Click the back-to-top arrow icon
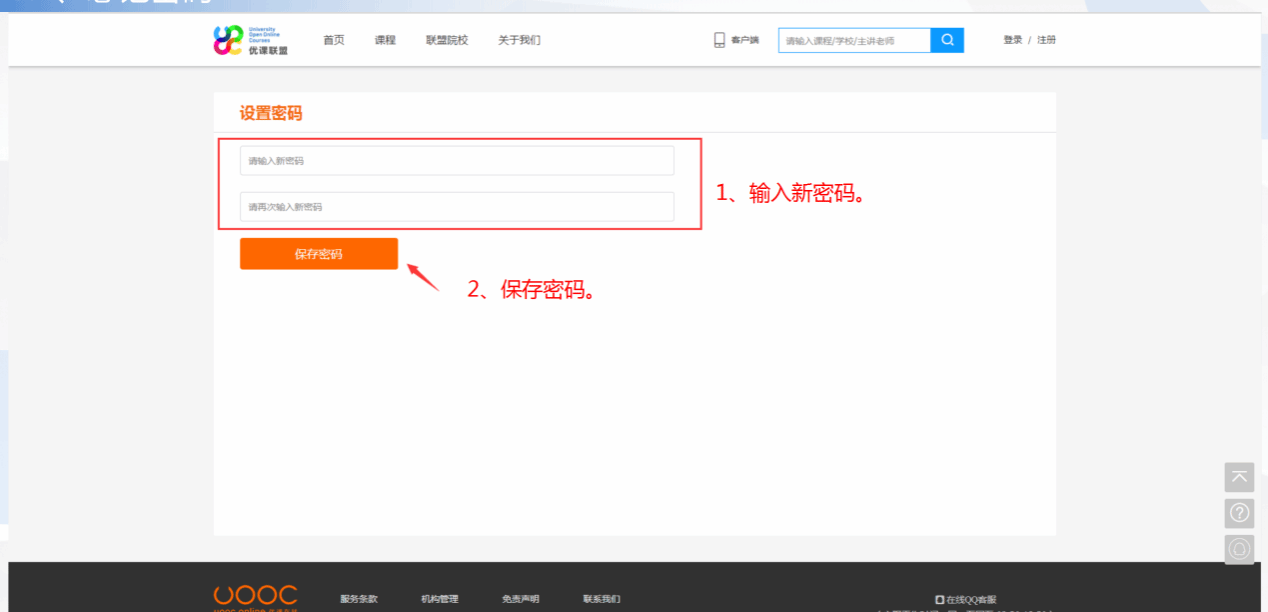The width and height of the screenshot is (1268, 612). click(x=1239, y=477)
